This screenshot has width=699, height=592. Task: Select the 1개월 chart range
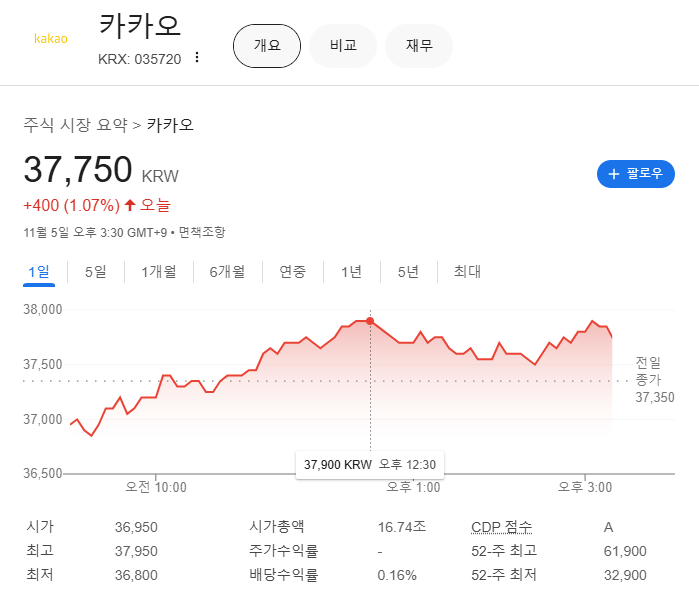coord(159,271)
